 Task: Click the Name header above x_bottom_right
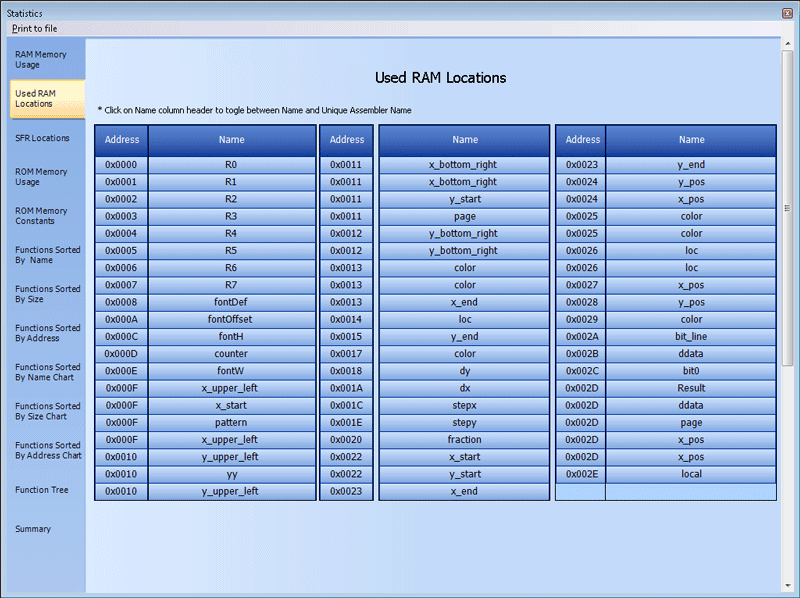[x=464, y=140]
